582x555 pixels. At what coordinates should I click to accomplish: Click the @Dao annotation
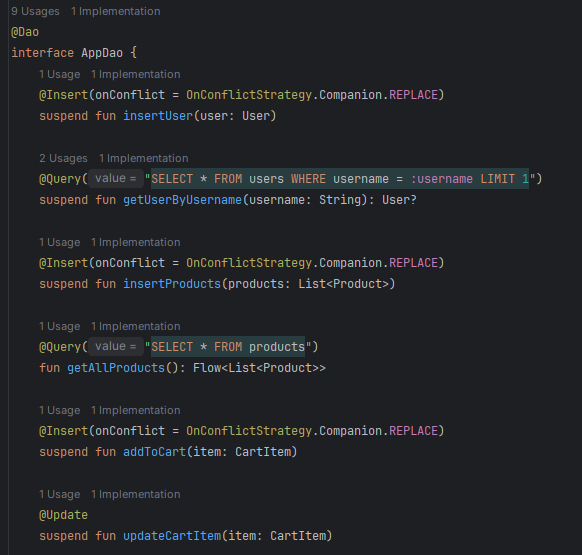pyautogui.click(x=25, y=32)
